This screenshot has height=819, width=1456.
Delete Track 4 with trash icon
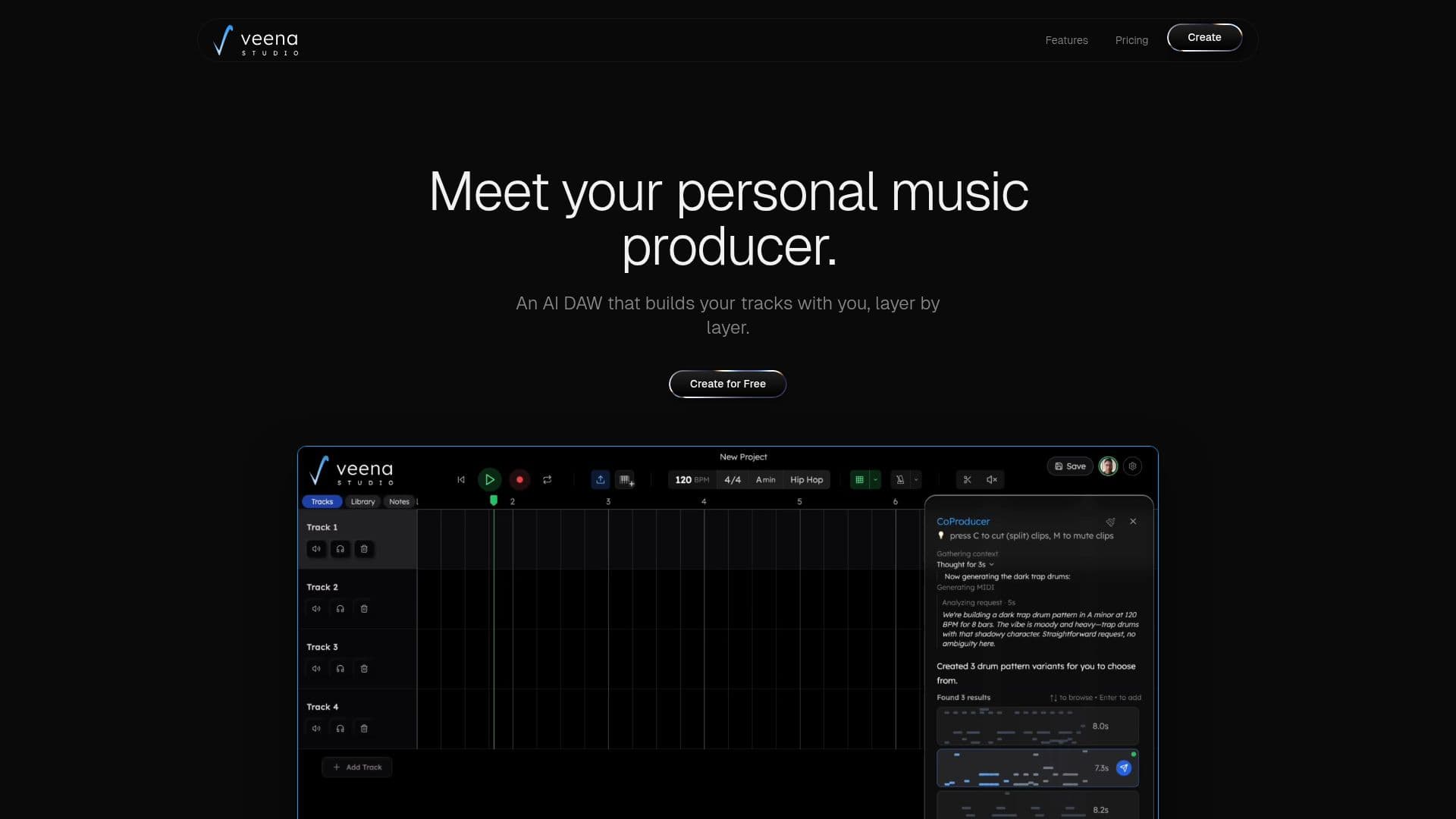pos(364,729)
